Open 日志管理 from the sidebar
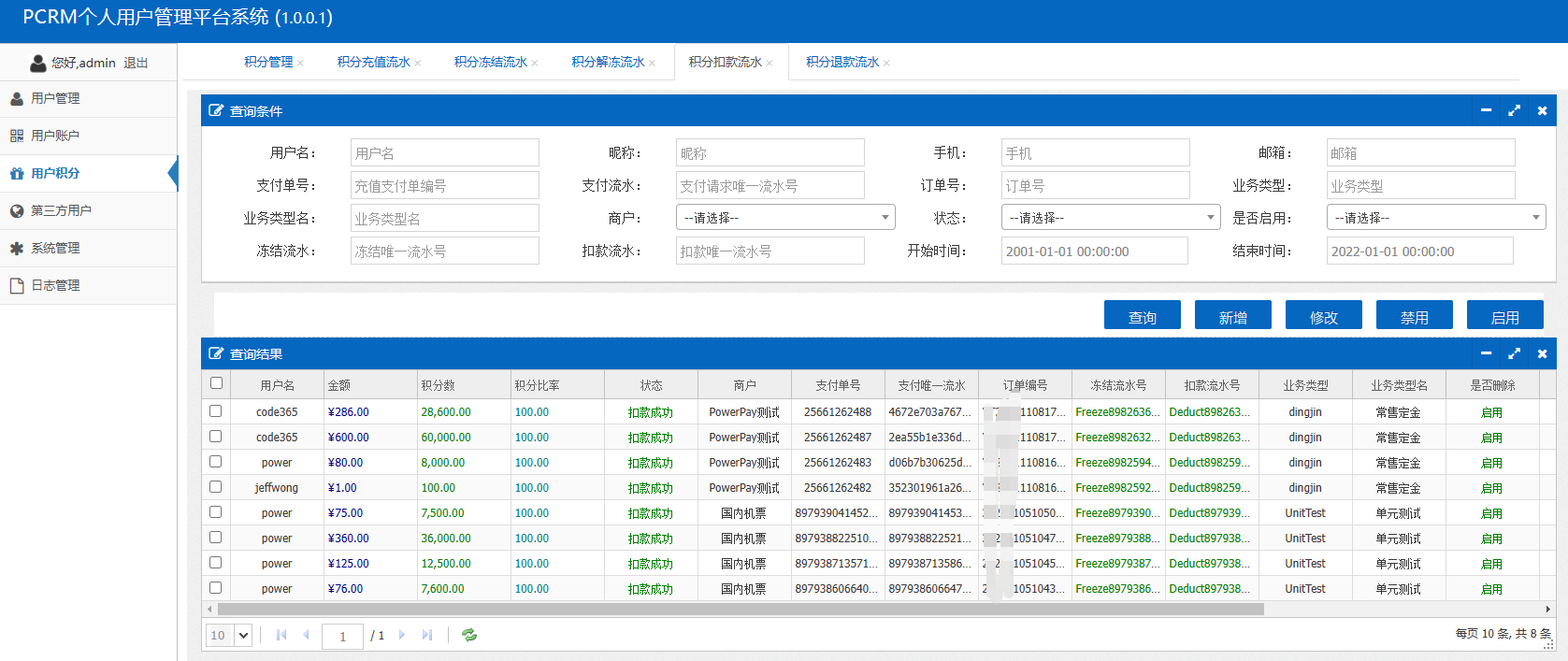Image resolution: width=1568 pixels, height=661 pixels. [55, 285]
